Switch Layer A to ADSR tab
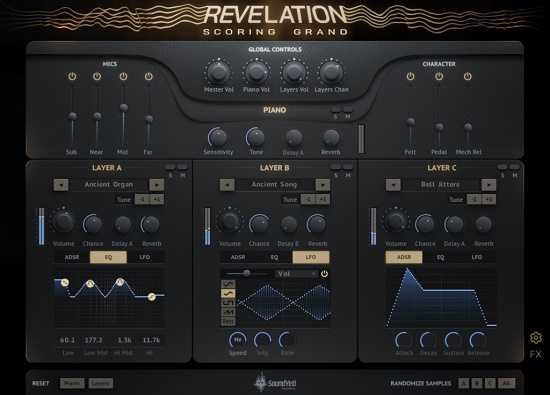Image resolution: width=550 pixels, height=395 pixels. pos(72,257)
